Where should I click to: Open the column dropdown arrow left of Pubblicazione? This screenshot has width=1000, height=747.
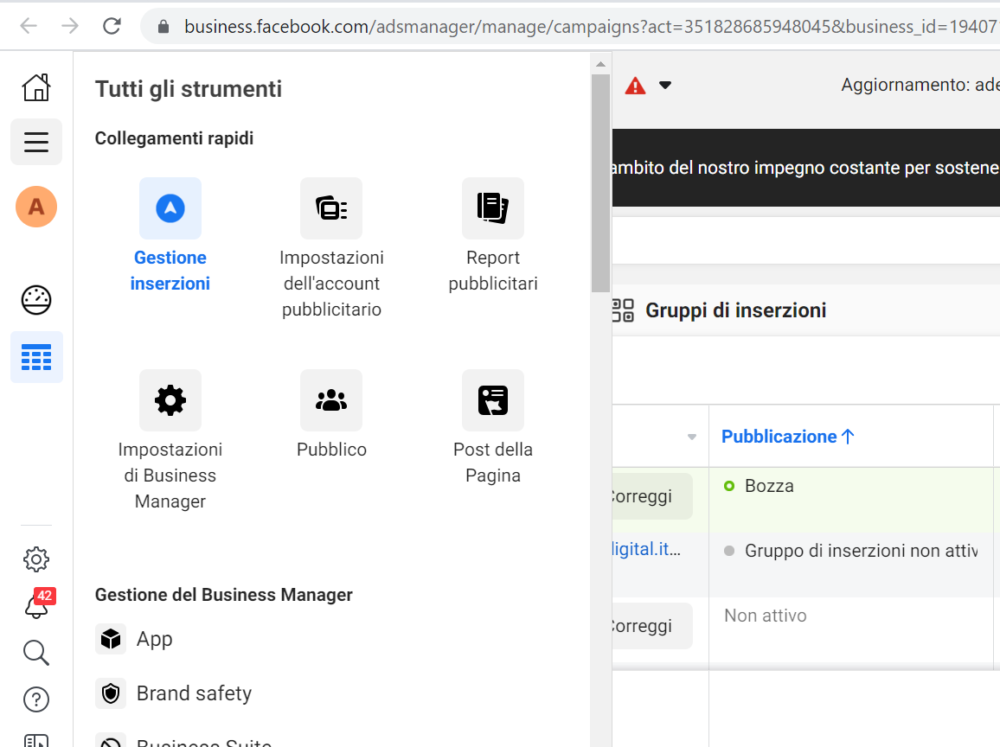[692, 437]
